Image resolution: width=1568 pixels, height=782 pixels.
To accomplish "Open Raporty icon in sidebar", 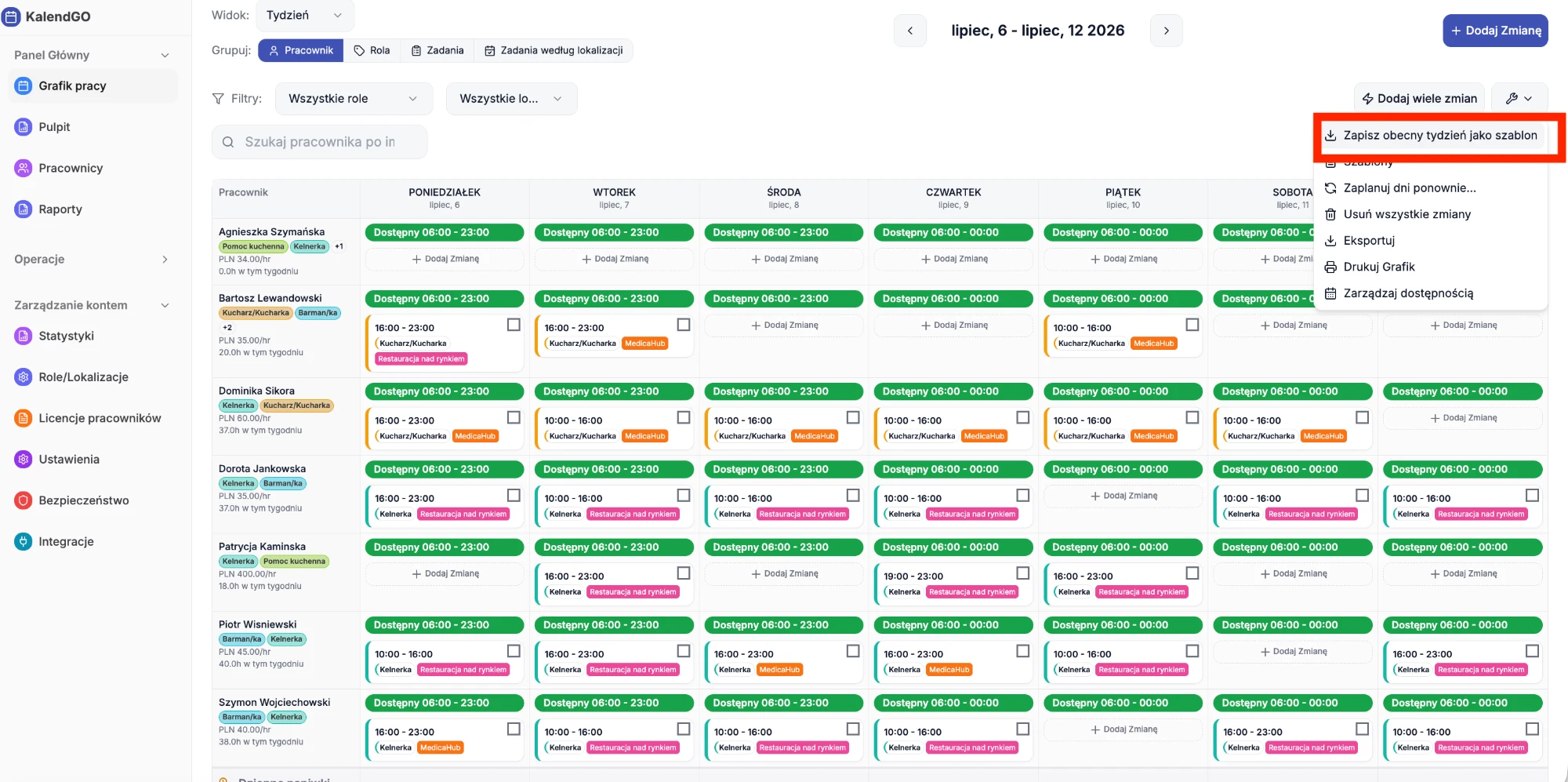I will [24, 209].
